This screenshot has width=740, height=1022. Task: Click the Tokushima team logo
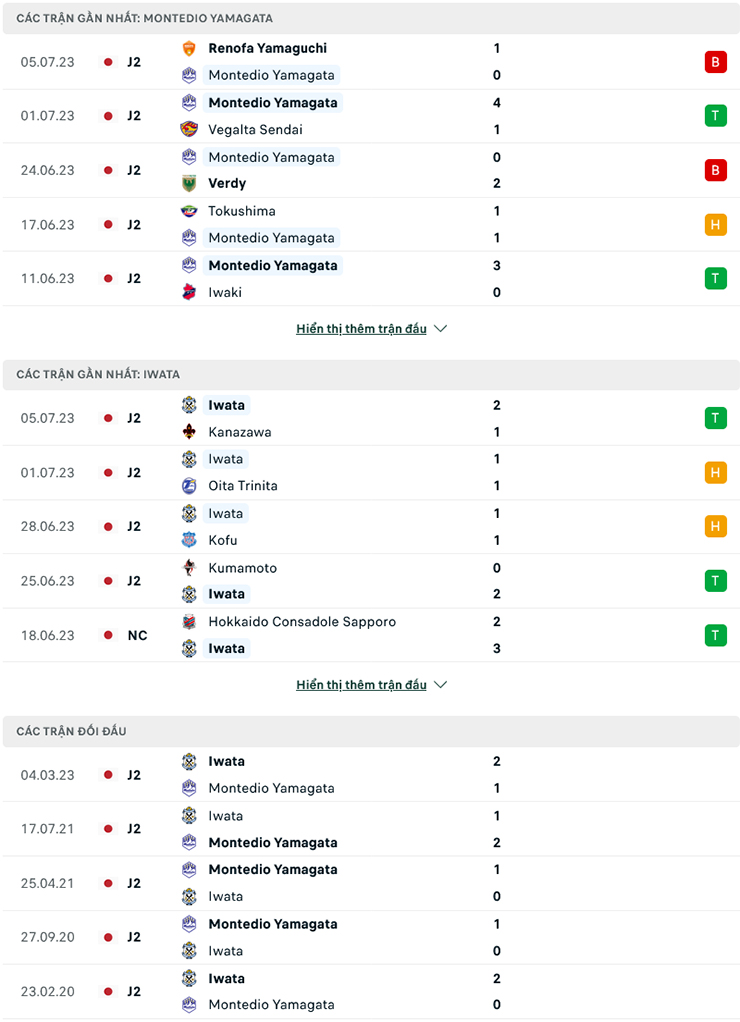click(x=189, y=211)
